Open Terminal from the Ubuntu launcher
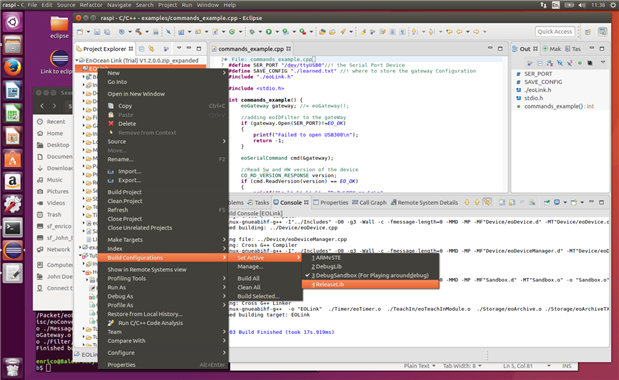This screenshot has width=619, height=380. [12, 228]
